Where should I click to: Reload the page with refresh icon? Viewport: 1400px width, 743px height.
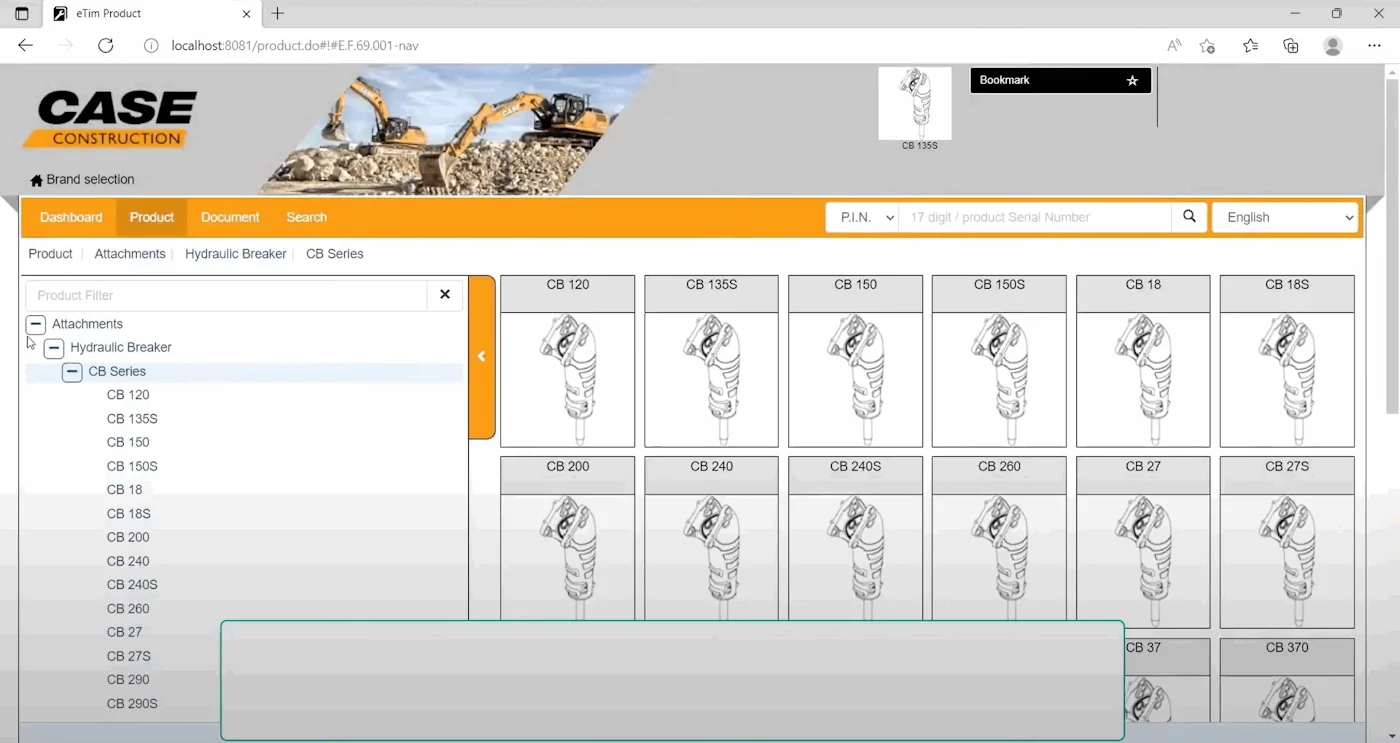click(106, 46)
